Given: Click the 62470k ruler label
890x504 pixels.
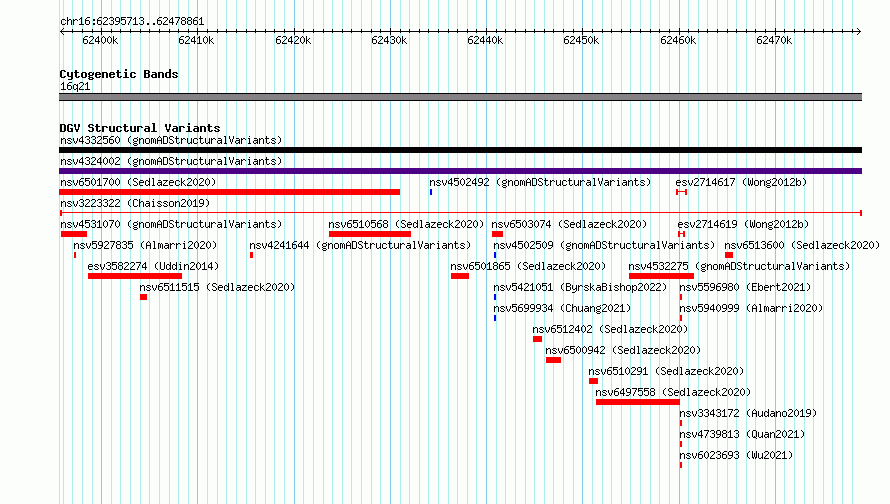Looking at the screenshot, I should click(774, 40).
